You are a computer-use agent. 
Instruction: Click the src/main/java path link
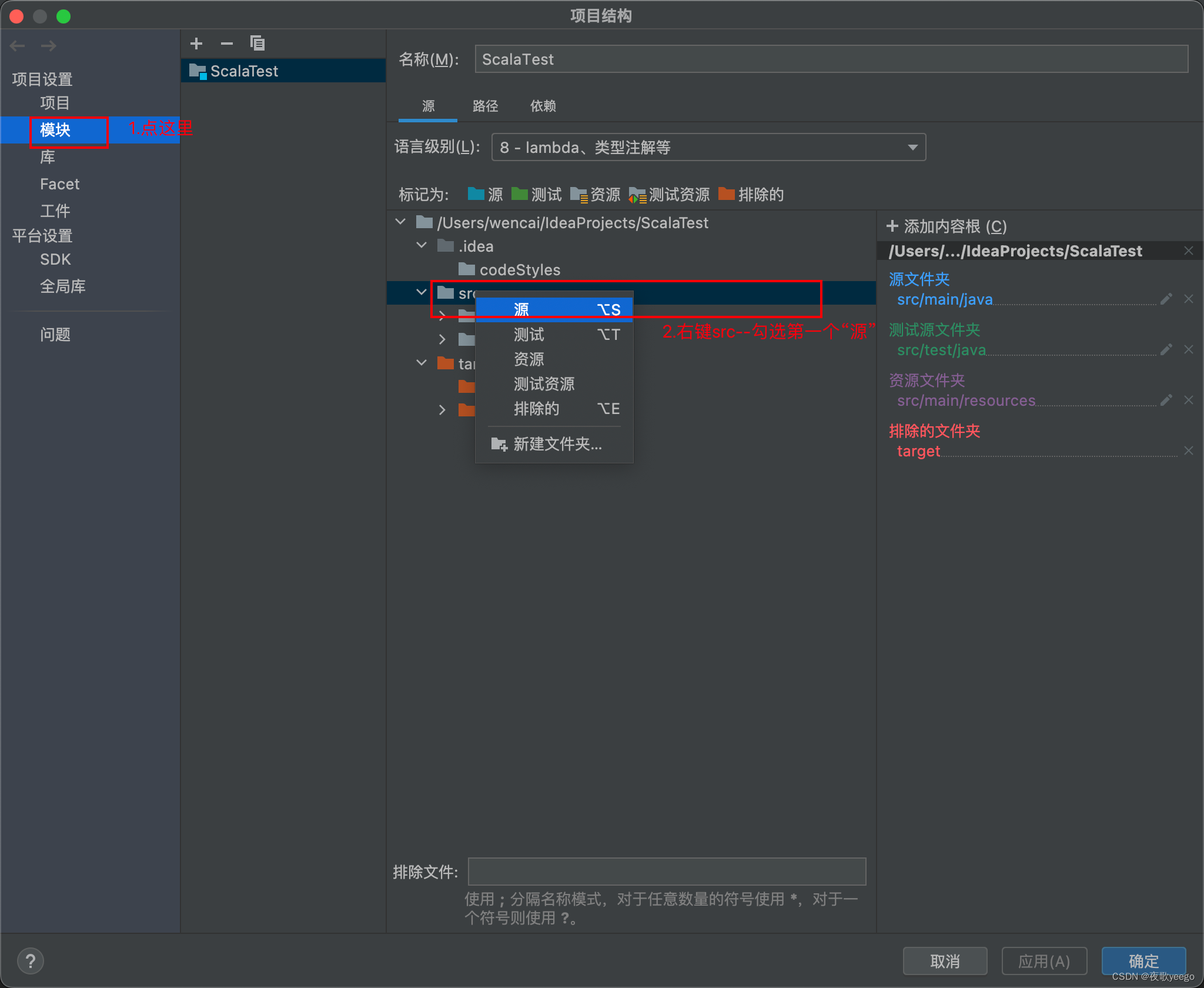945,299
